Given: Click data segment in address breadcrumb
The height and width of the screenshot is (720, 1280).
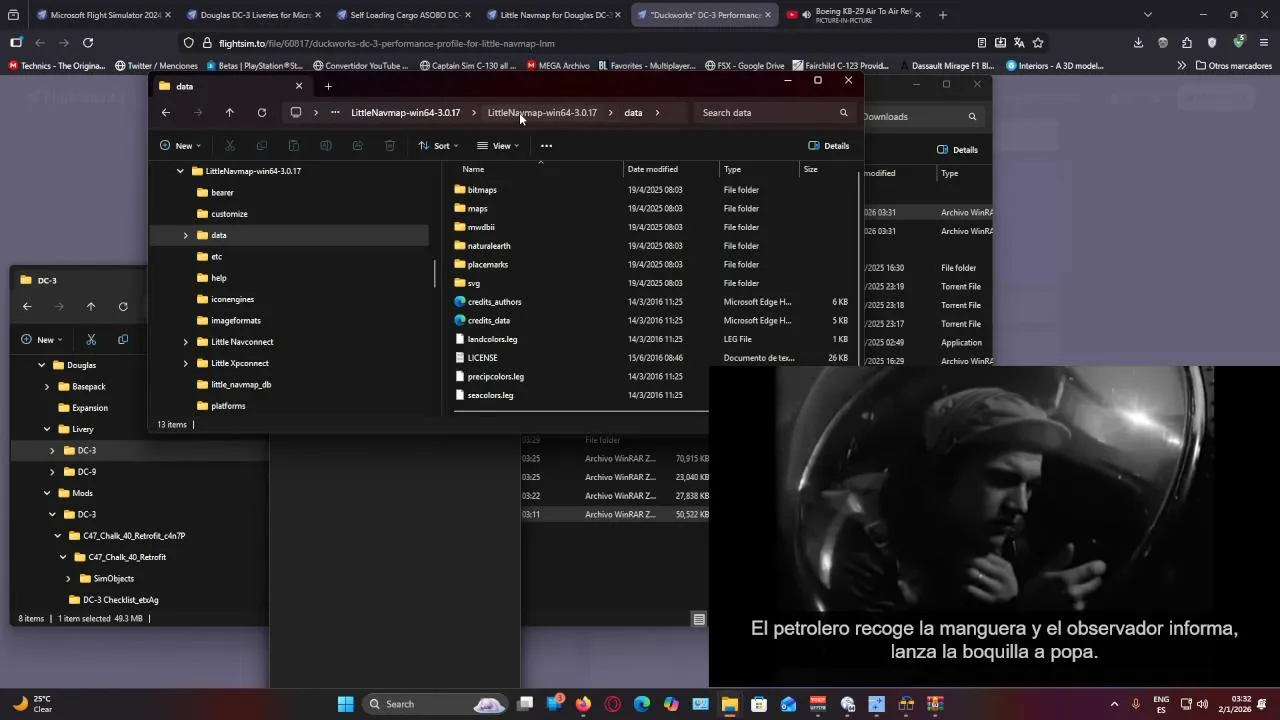Looking at the screenshot, I should 633,113.
